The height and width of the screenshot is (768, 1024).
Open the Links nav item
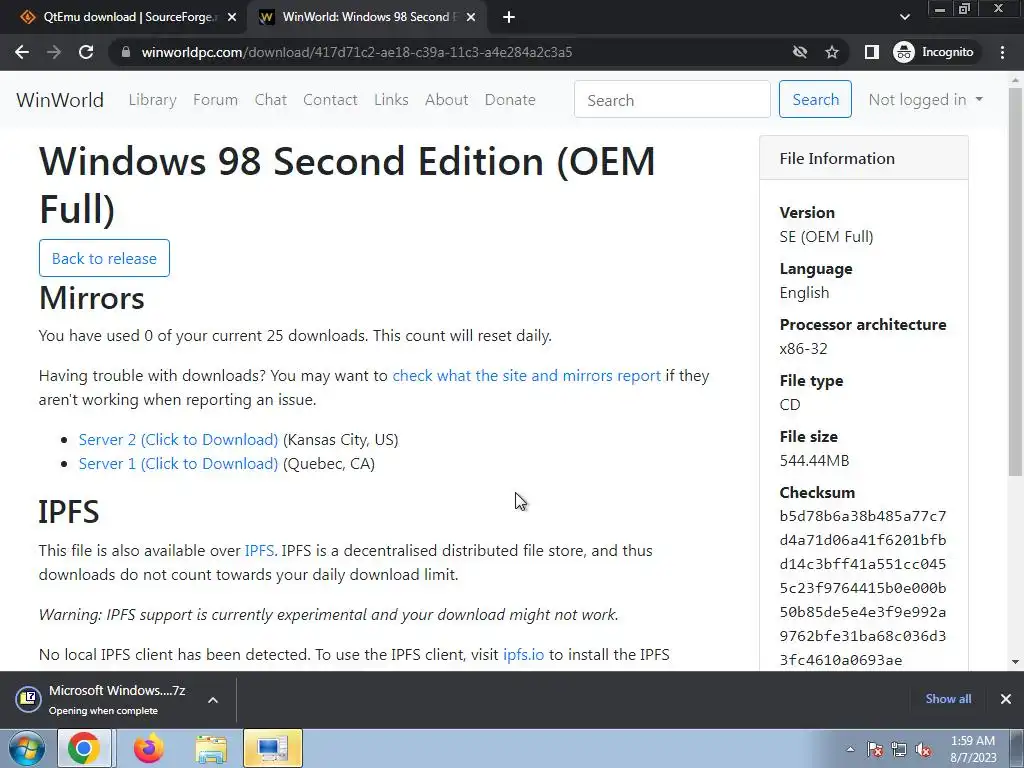coord(391,100)
